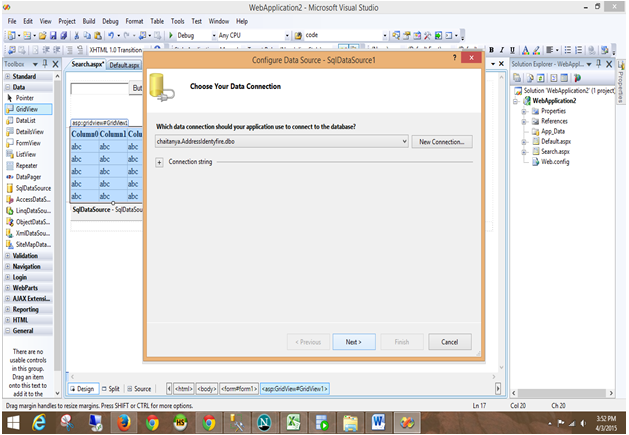Select the asp:GridView#GridView1 breadcrumb tag
The image size is (629, 435).
[295, 388]
